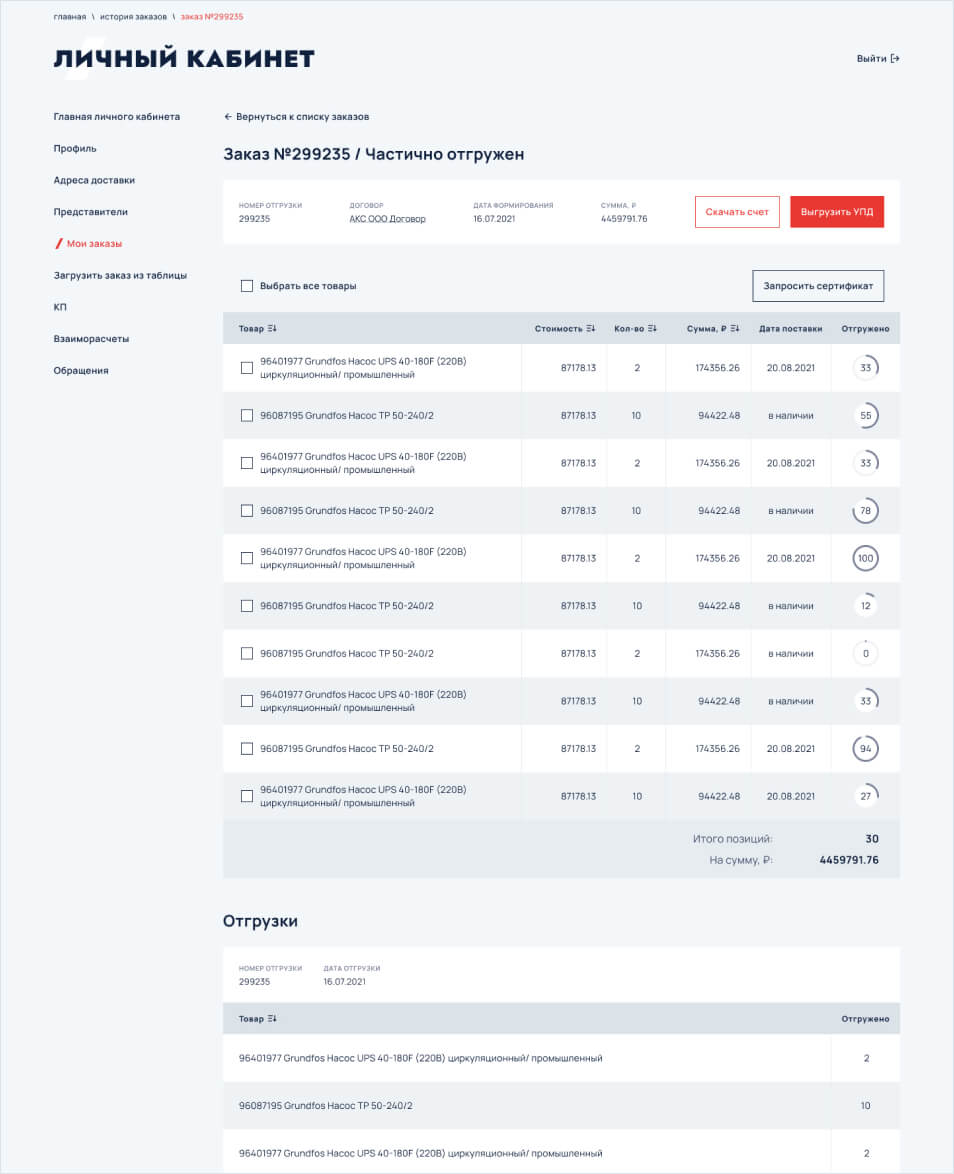Go to Взаиморасчеты in the sidebar
Viewport: 954px width, 1174px height.
(91, 339)
